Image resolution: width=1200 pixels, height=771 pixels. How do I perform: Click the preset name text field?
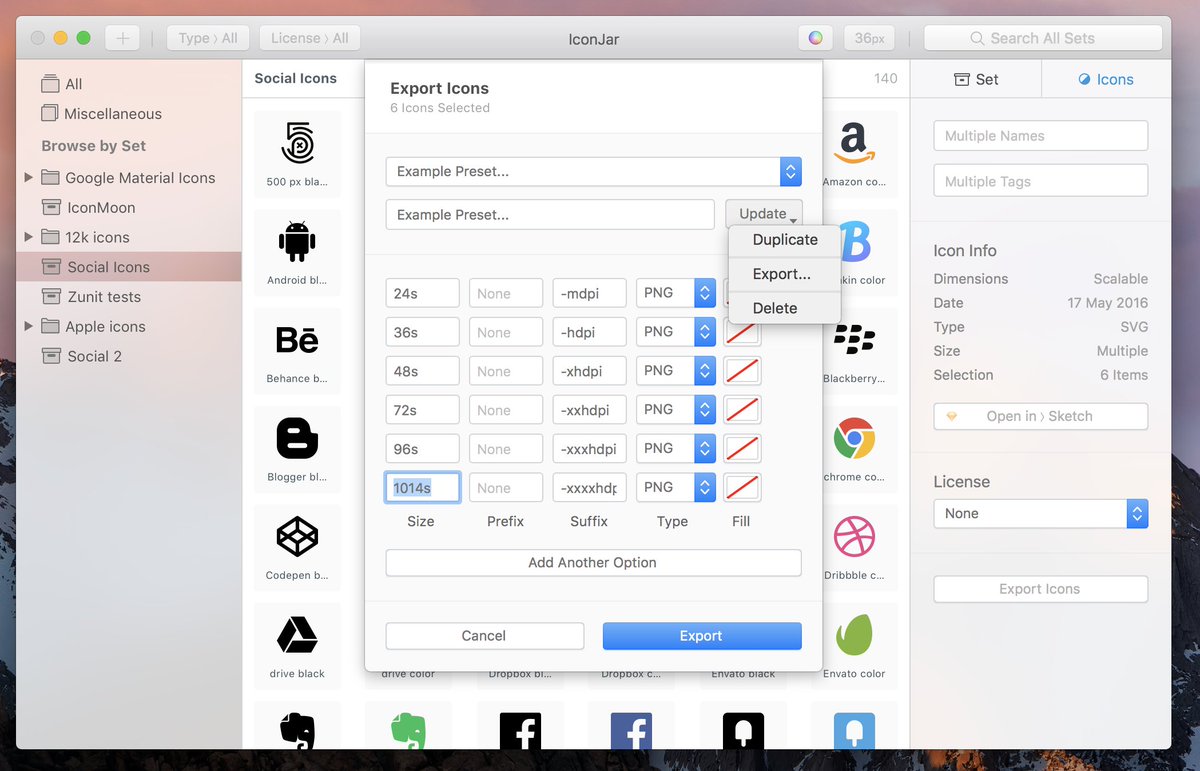(550, 214)
